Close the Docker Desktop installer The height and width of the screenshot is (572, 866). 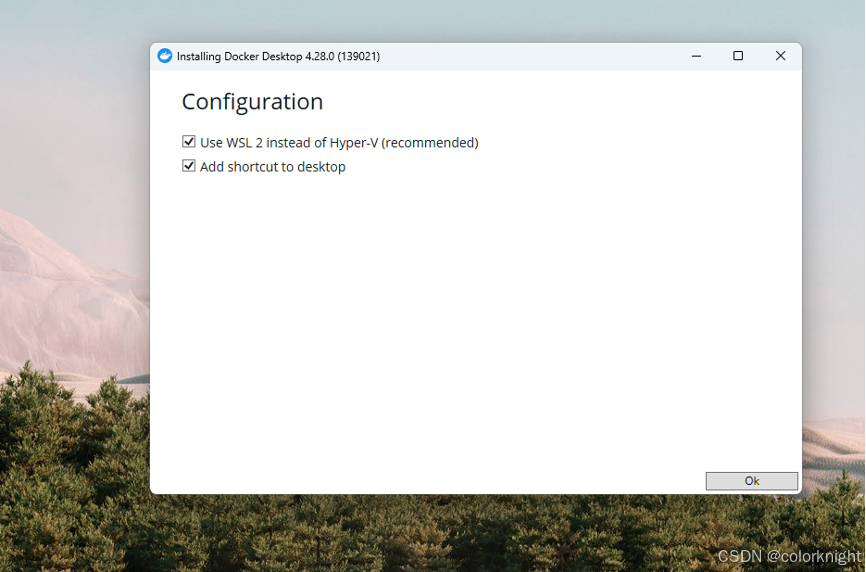coord(780,56)
